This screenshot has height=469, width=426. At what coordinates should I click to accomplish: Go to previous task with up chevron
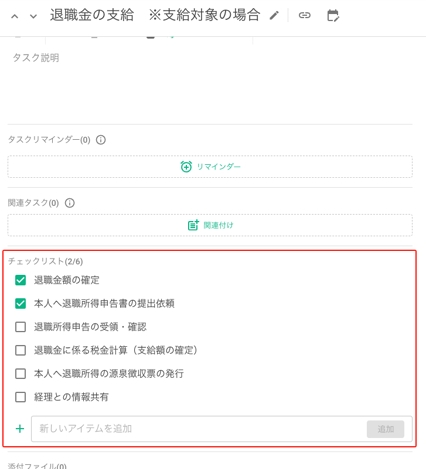(x=15, y=16)
